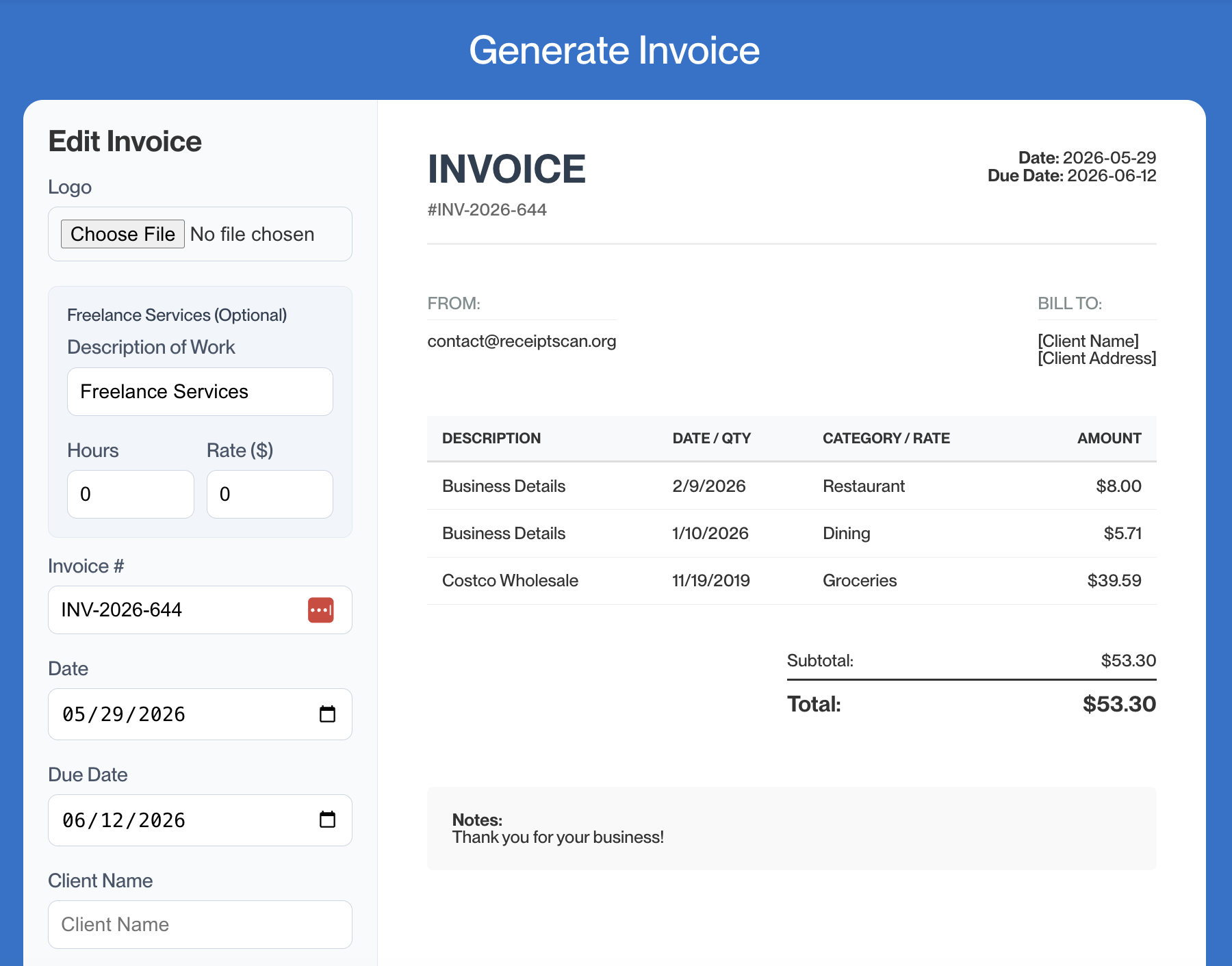Image resolution: width=1232 pixels, height=966 pixels.
Task: Click the Dining category cell
Action: 847,533
